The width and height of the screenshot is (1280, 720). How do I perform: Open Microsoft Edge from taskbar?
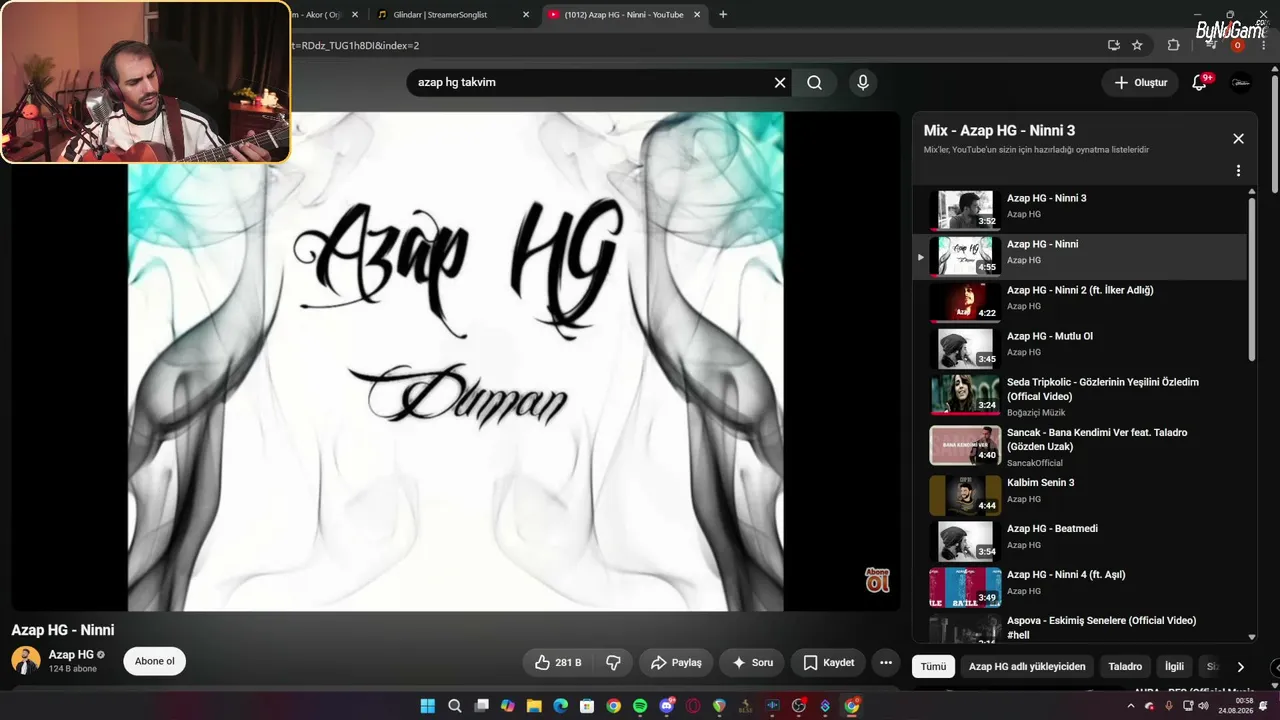(560, 706)
